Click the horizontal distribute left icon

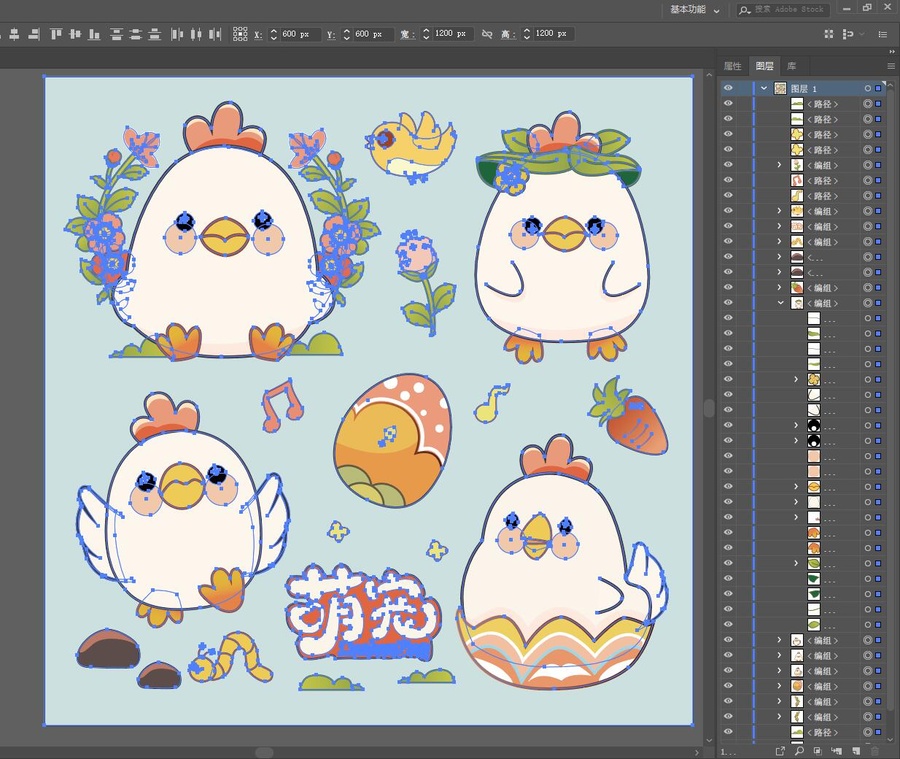pyautogui.click(x=177, y=34)
